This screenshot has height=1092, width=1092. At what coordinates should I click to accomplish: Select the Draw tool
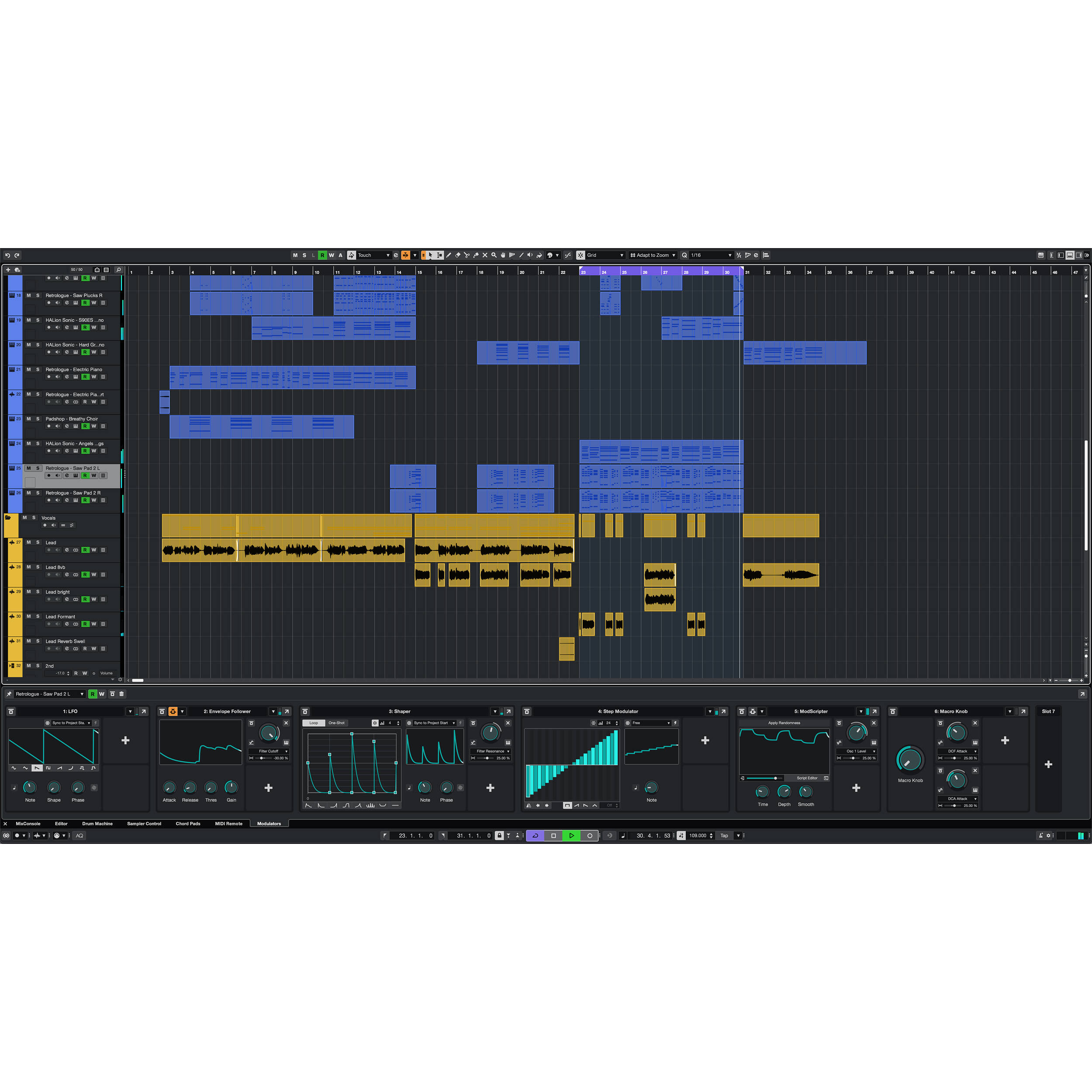pos(449,255)
